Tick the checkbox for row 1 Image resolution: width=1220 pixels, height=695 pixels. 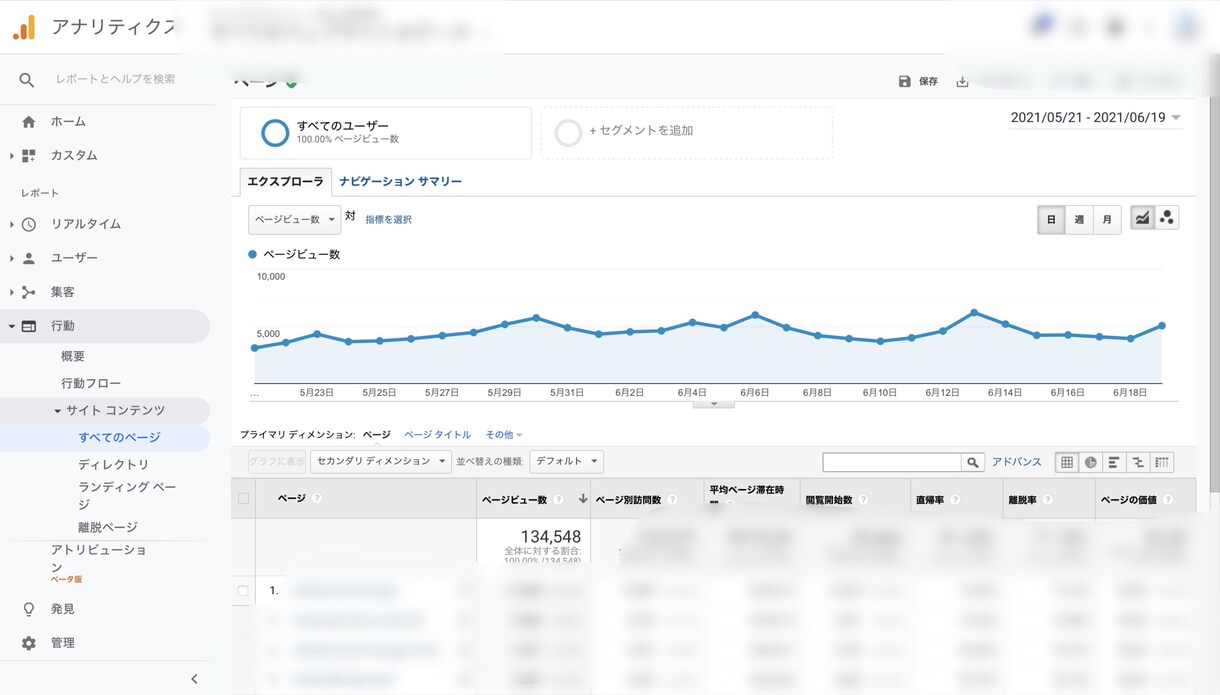[x=243, y=591]
